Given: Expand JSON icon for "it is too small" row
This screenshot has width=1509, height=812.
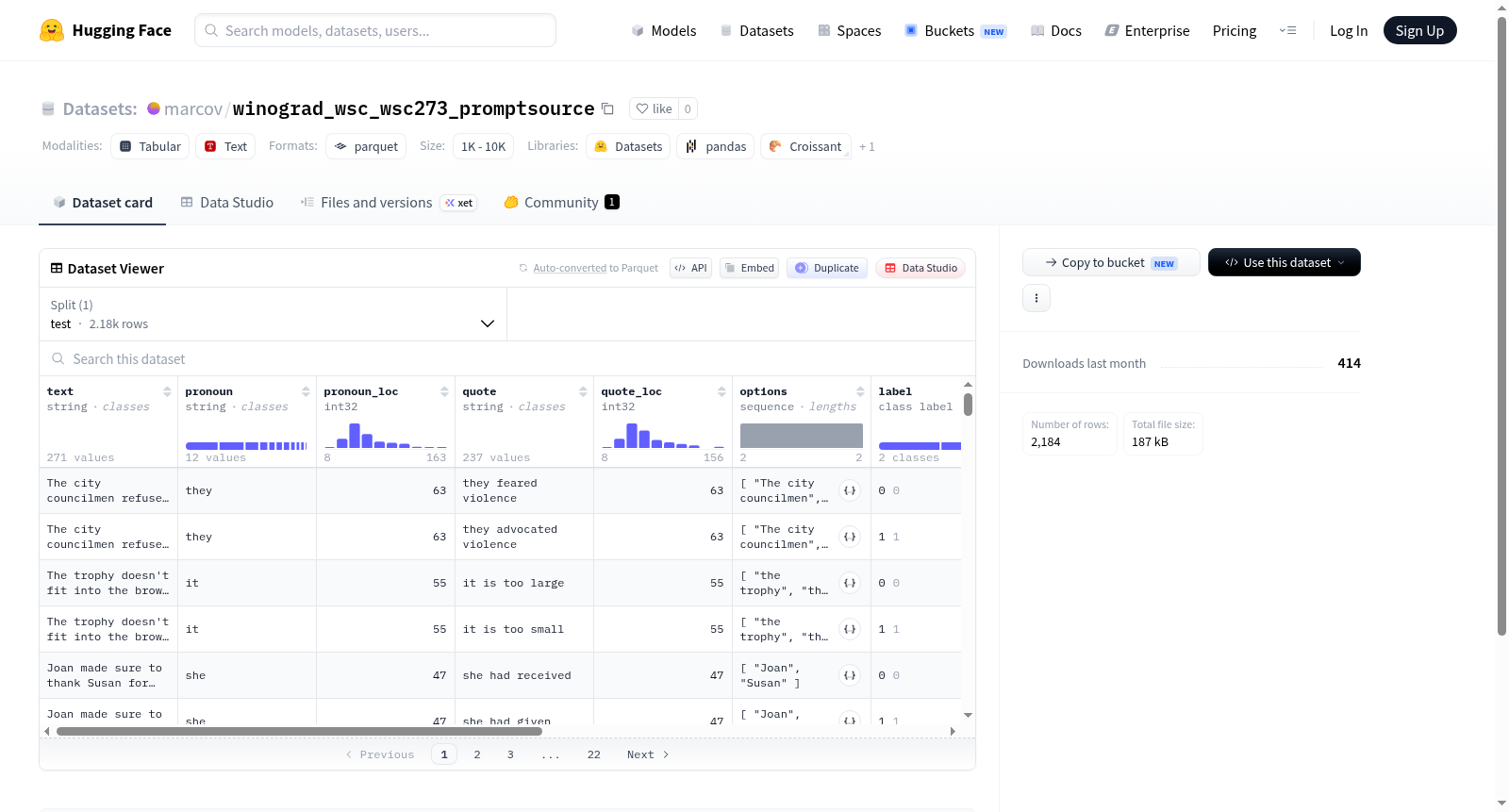Looking at the screenshot, I should 850,629.
